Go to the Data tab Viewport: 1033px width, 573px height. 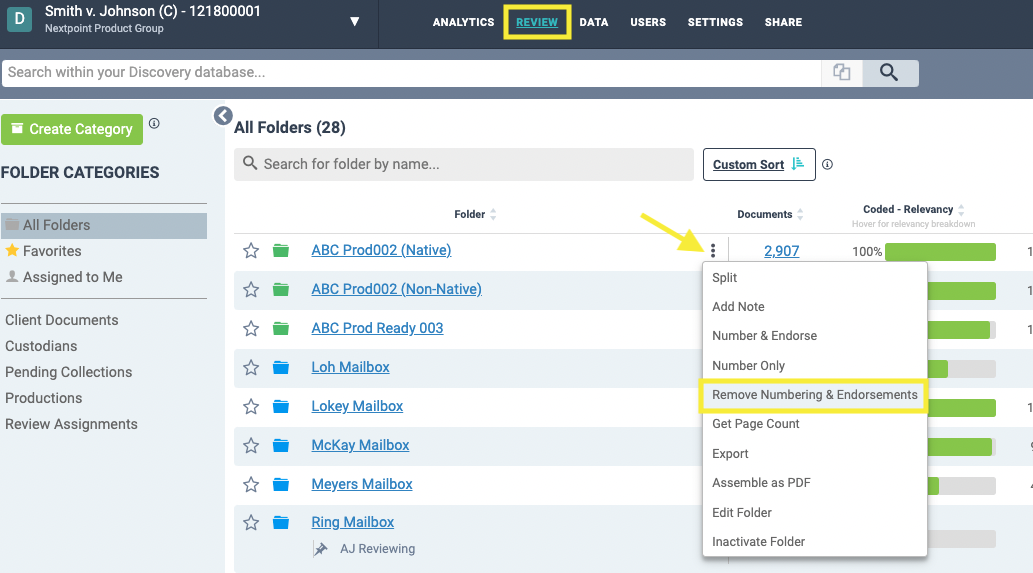point(594,22)
